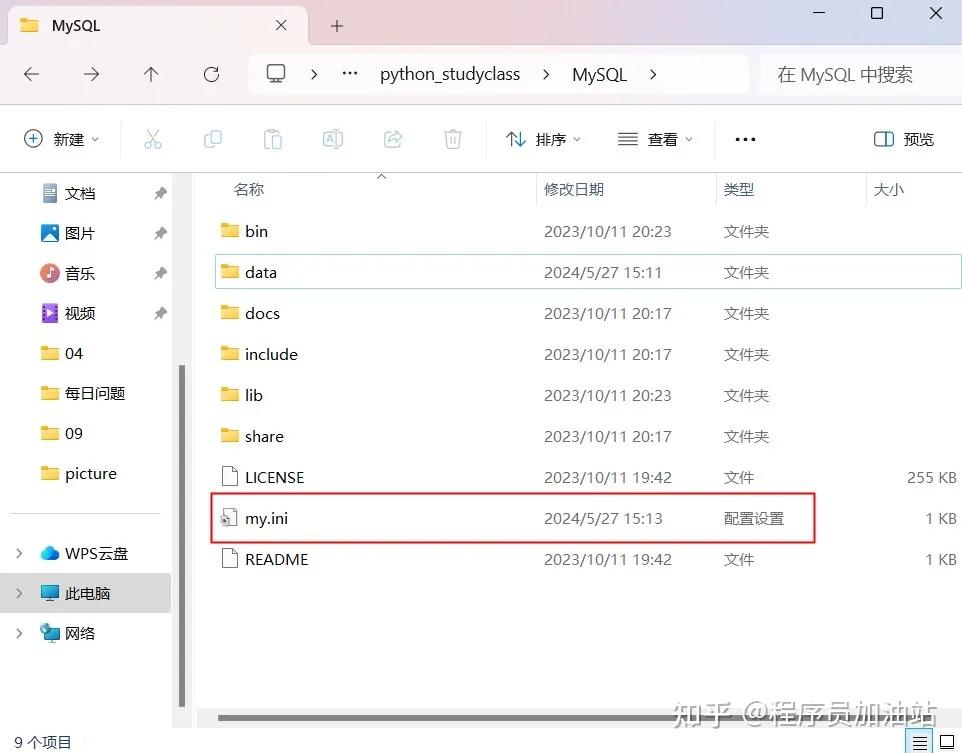The width and height of the screenshot is (962, 753).
Task: Open the 查看 view options dropdown
Action: click(655, 139)
